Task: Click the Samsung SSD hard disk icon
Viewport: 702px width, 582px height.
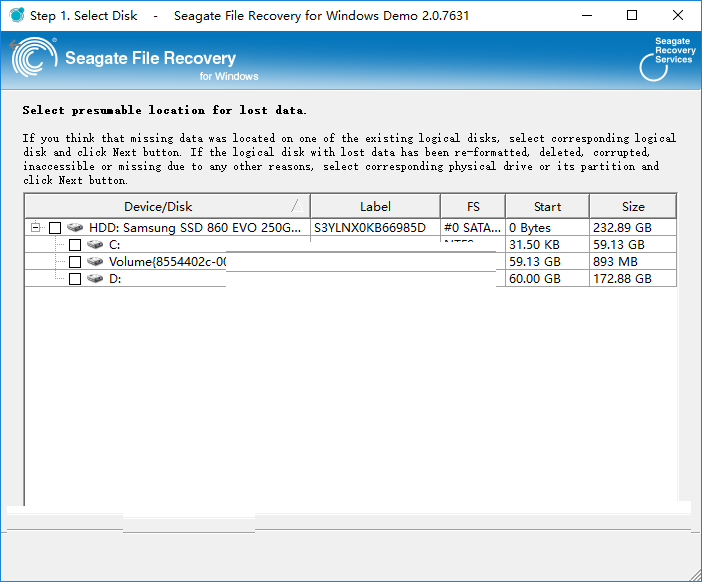Action: tap(75, 227)
